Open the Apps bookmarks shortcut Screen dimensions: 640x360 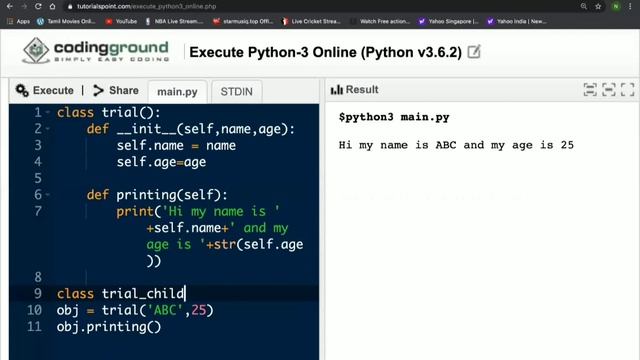[x=18, y=21]
